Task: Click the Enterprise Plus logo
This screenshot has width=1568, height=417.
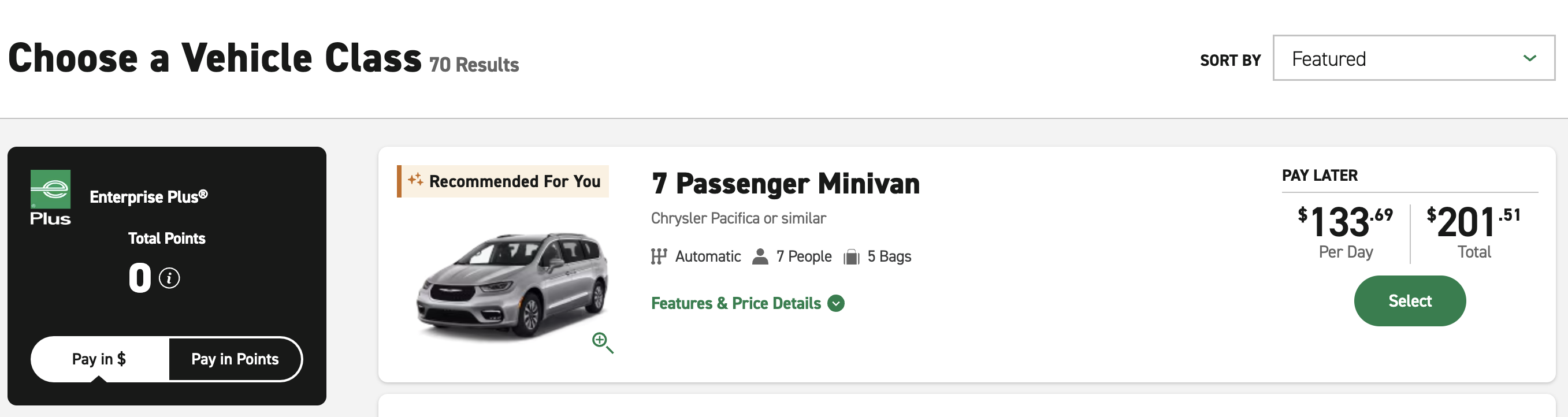Action: (x=50, y=198)
